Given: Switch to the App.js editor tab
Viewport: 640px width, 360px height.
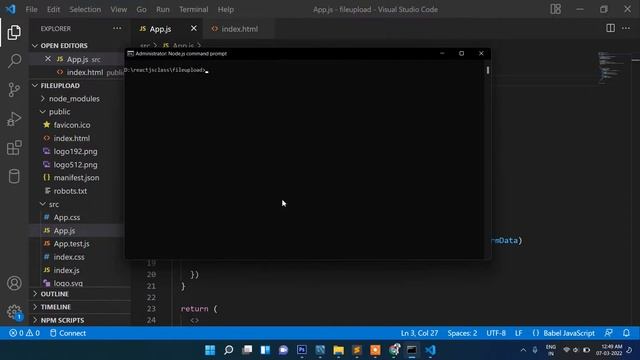Looking at the screenshot, I should click(167, 29).
